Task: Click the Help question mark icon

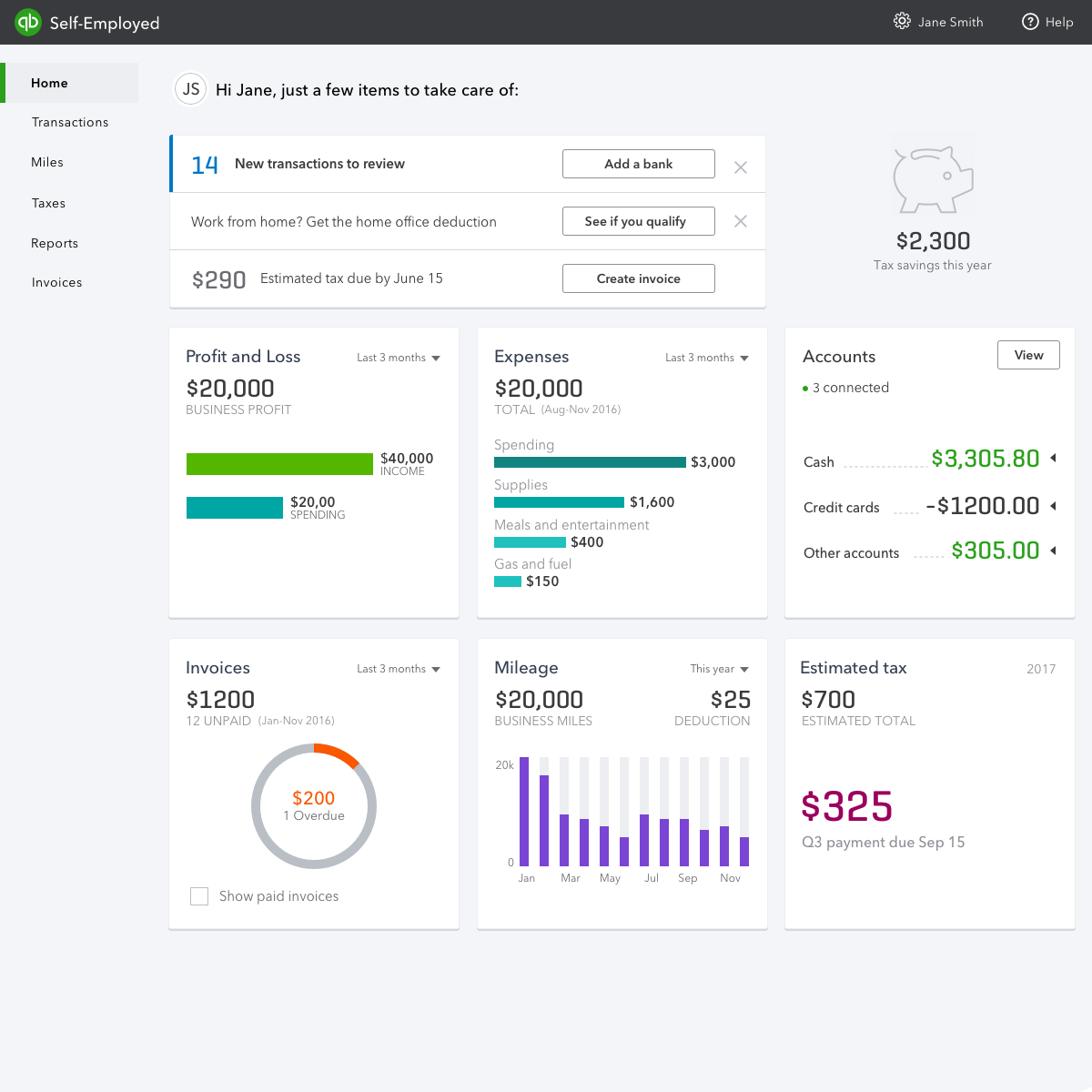Action: [1030, 22]
